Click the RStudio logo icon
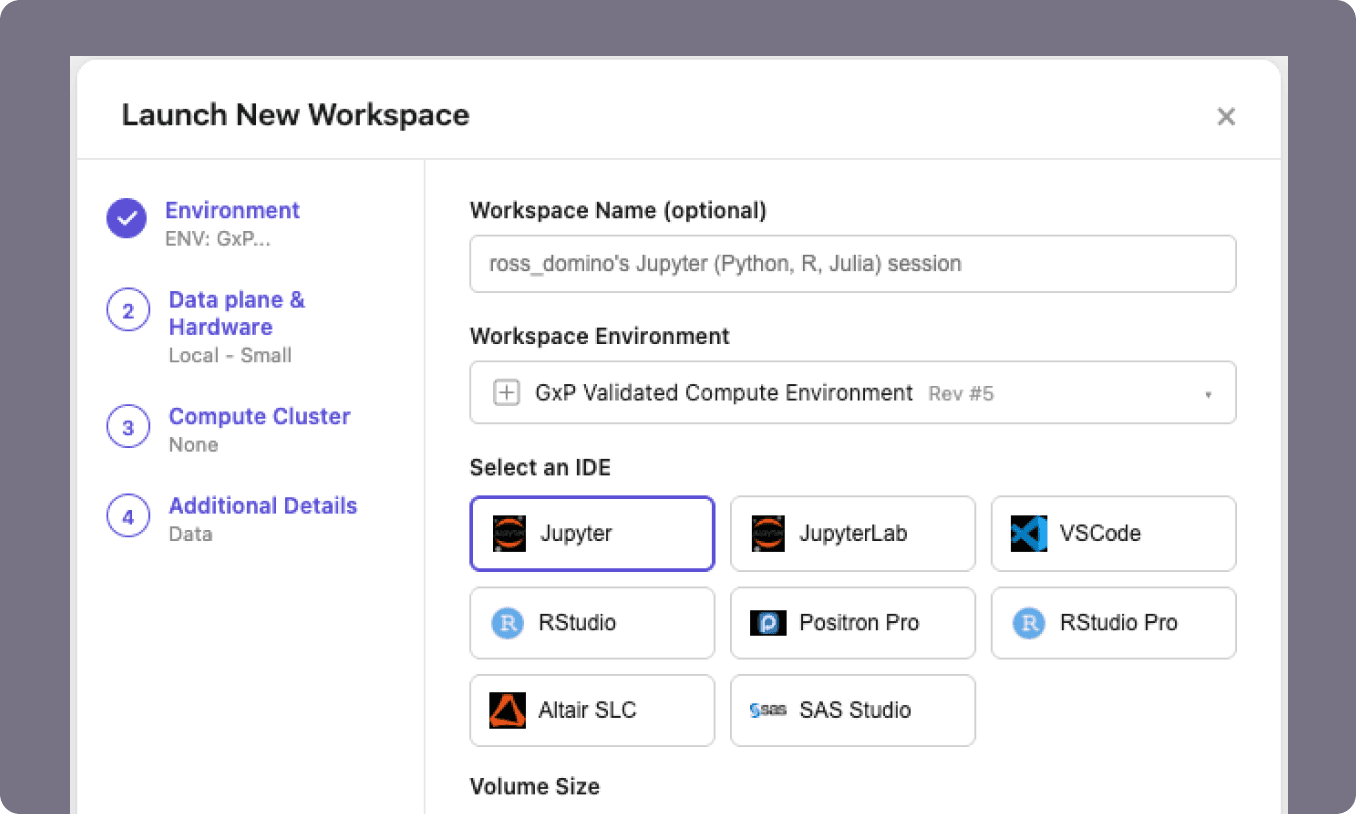The image size is (1356, 814). point(508,623)
